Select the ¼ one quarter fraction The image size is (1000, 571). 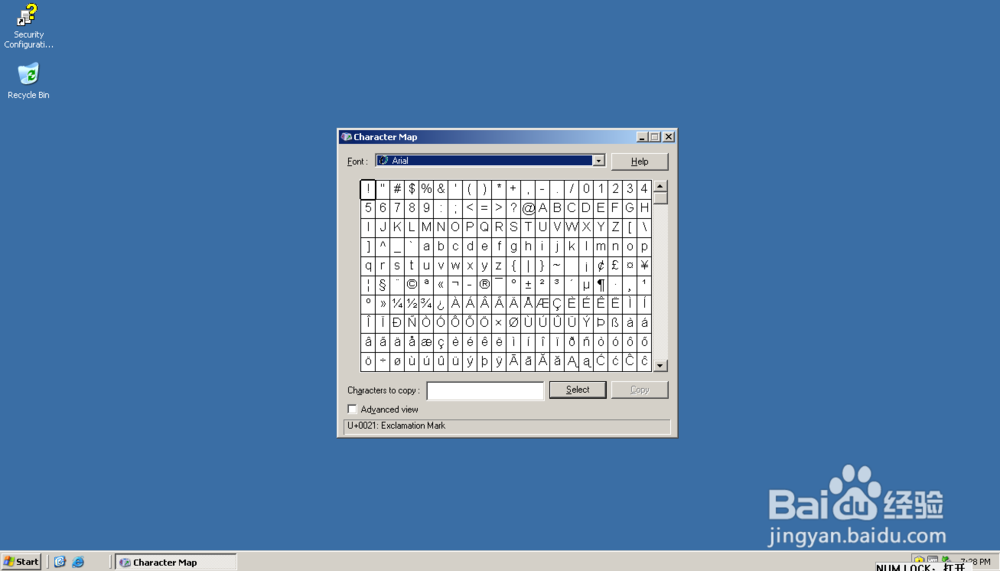click(397, 304)
